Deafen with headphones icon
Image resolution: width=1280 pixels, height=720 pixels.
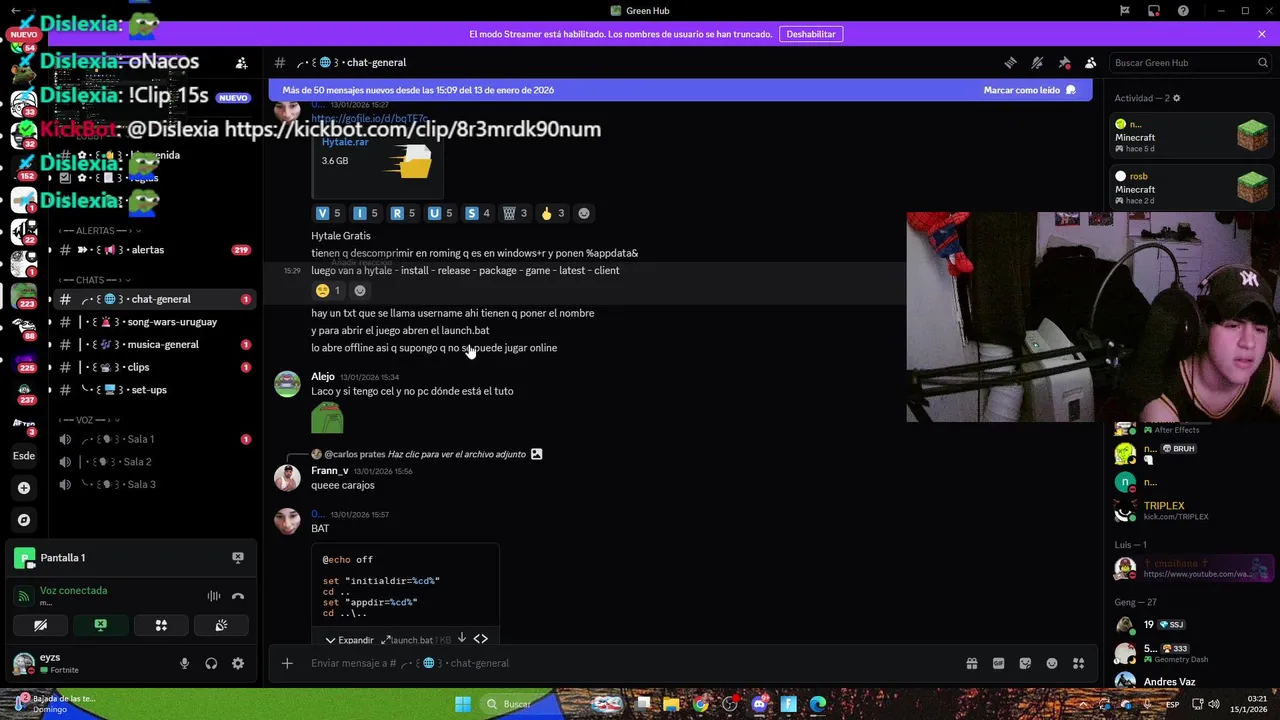211,663
